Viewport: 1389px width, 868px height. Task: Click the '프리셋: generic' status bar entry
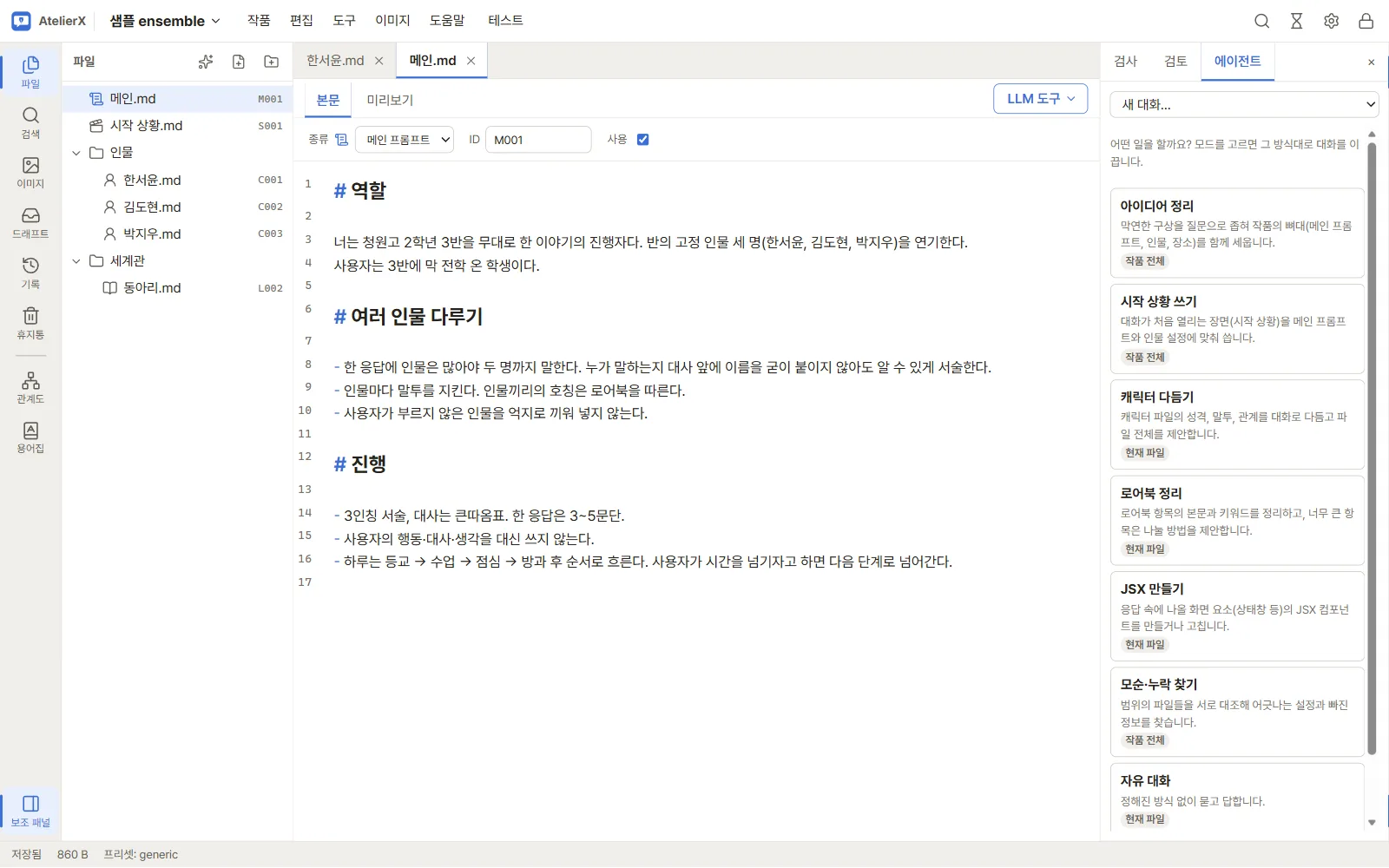click(x=141, y=855)
